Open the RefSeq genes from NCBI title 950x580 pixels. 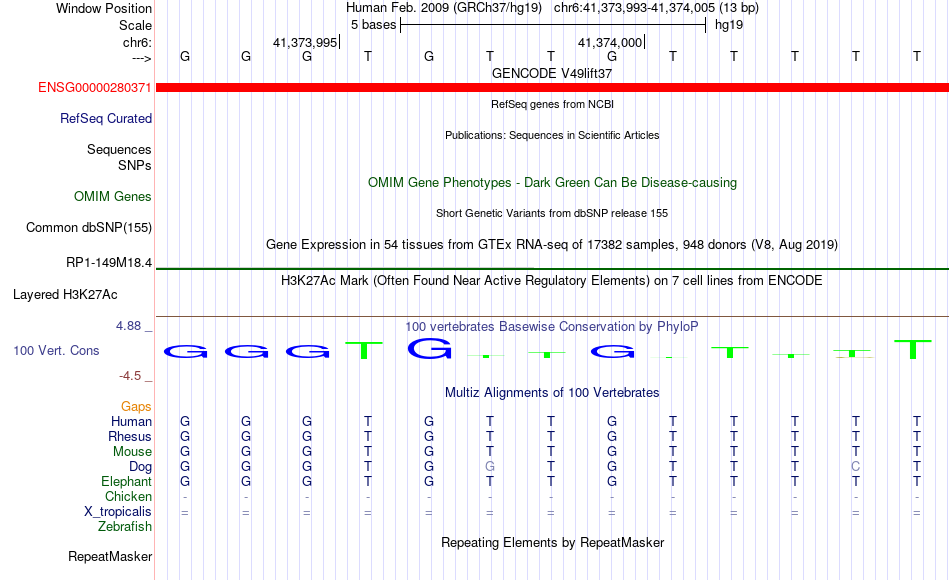point(552,104)
